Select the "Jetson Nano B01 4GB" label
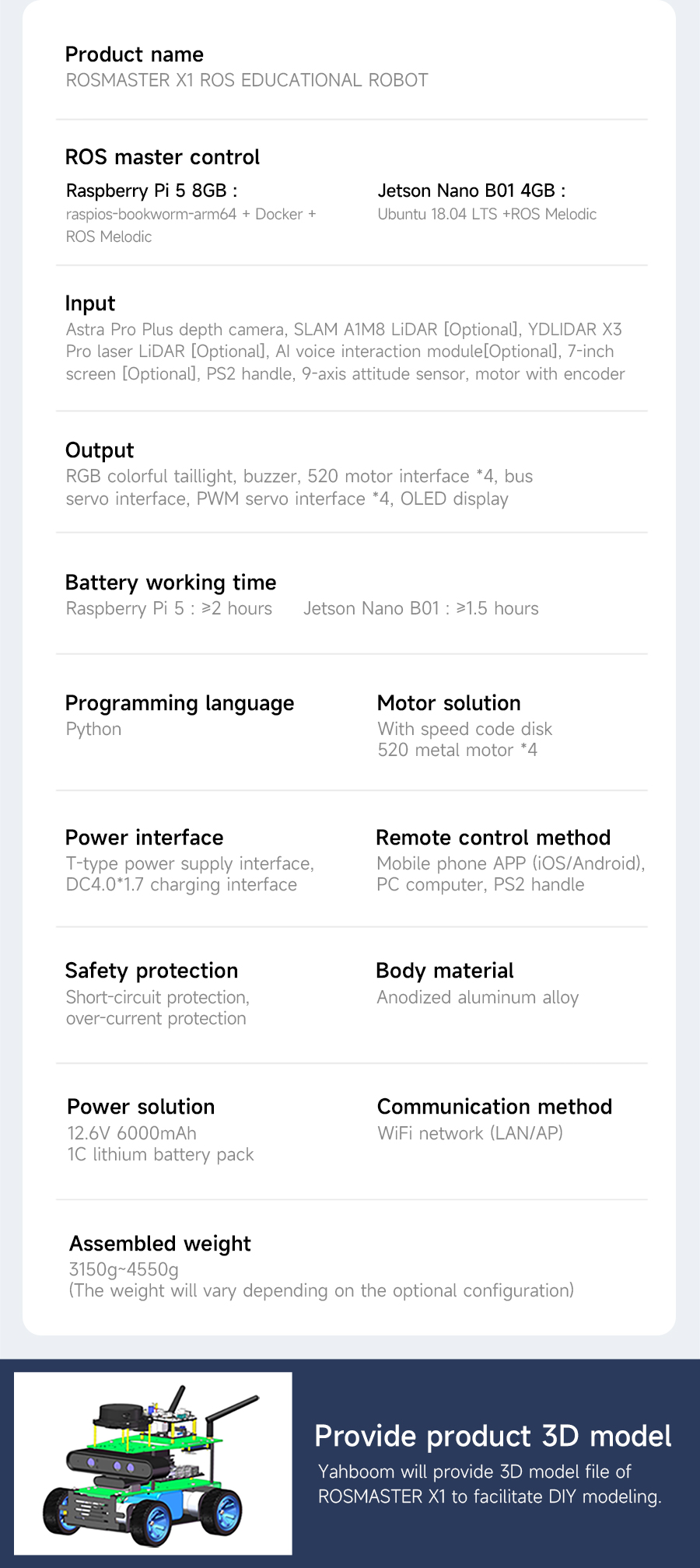 pyautogui.click(x=471, y=191)
